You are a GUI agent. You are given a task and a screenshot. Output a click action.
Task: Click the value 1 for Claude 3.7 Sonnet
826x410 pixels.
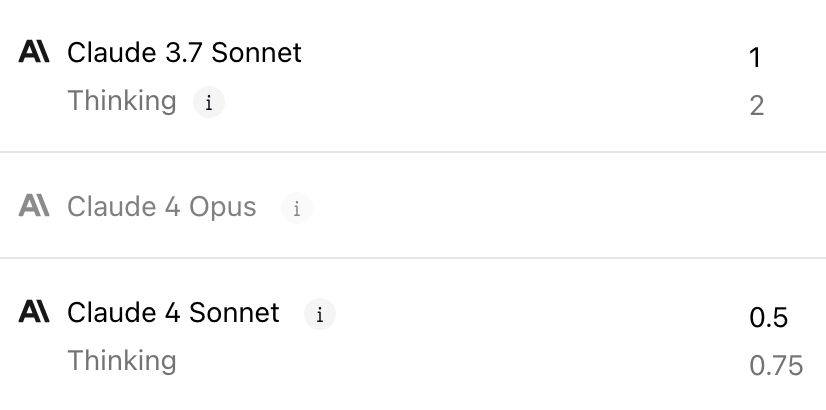coord(756,58)
